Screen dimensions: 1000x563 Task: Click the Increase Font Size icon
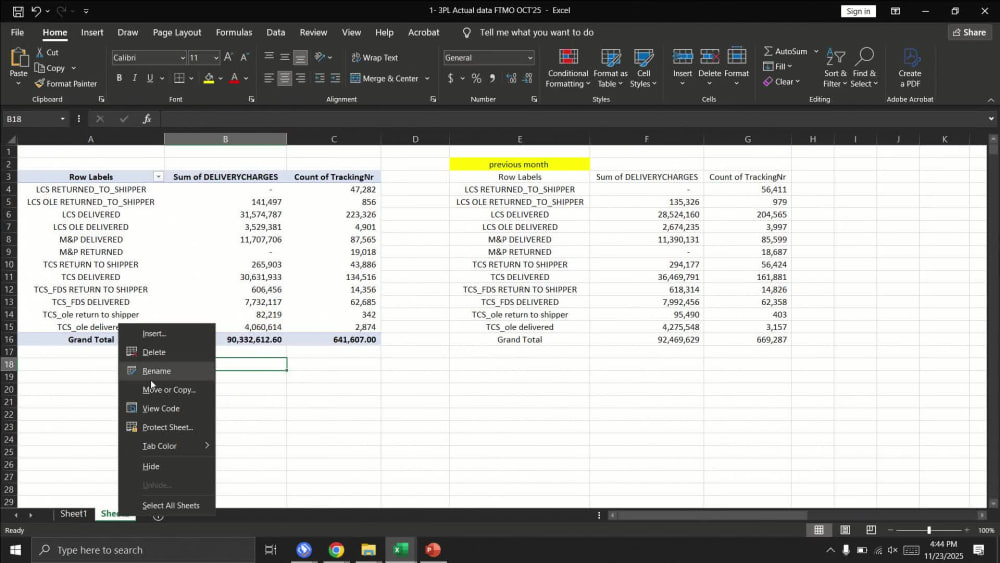pos(228,57)
